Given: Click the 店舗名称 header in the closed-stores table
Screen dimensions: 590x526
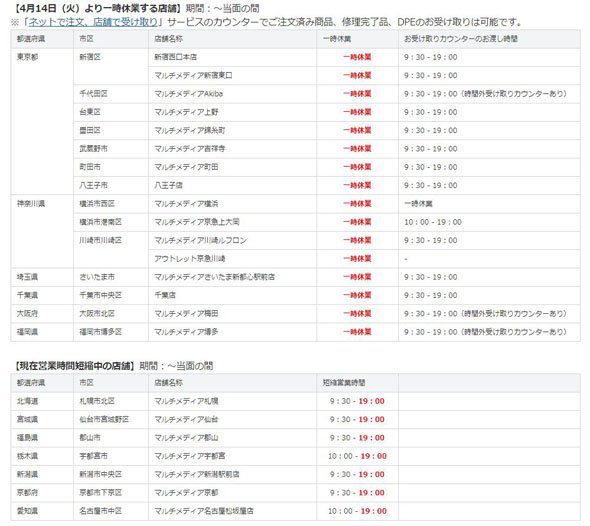Looking at the screenshot, I should click(x=169, y=39).
